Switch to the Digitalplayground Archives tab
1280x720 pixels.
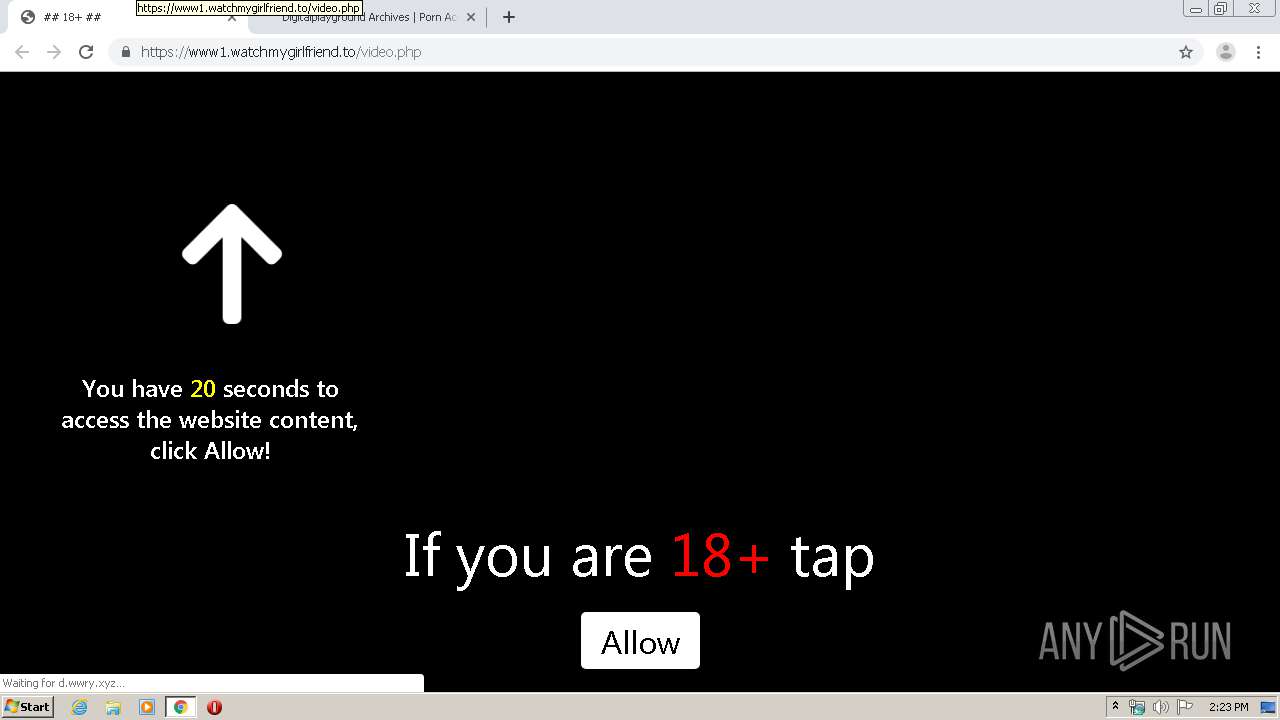367,17
